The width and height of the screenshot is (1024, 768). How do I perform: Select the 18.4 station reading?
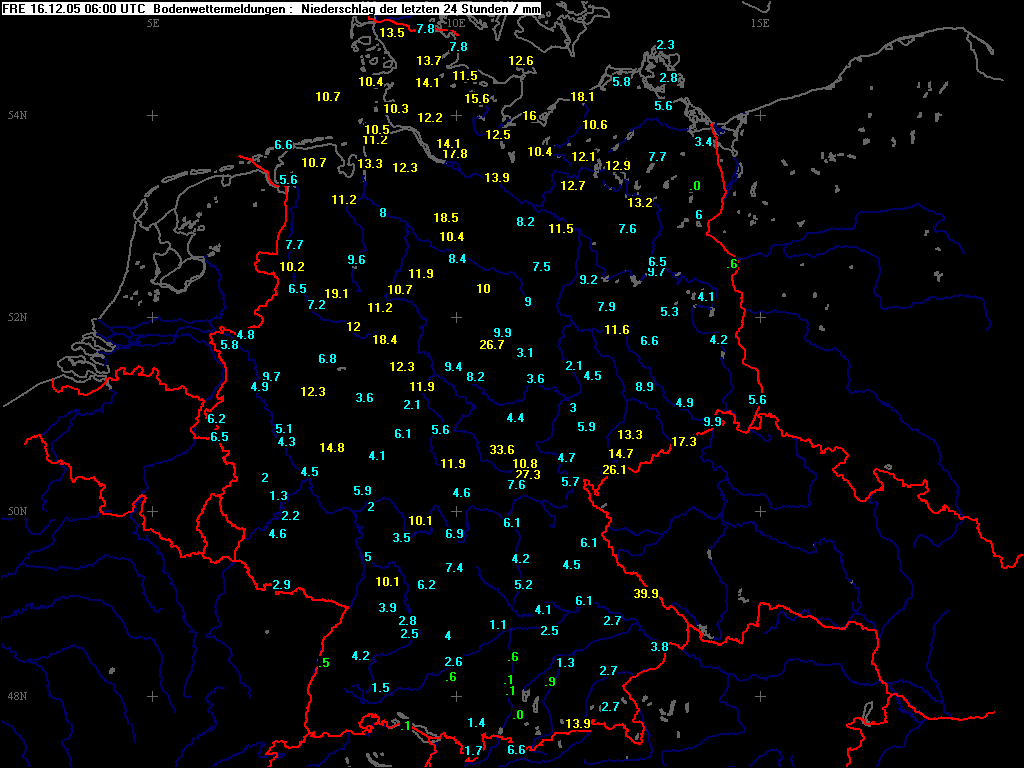(385, 339)
